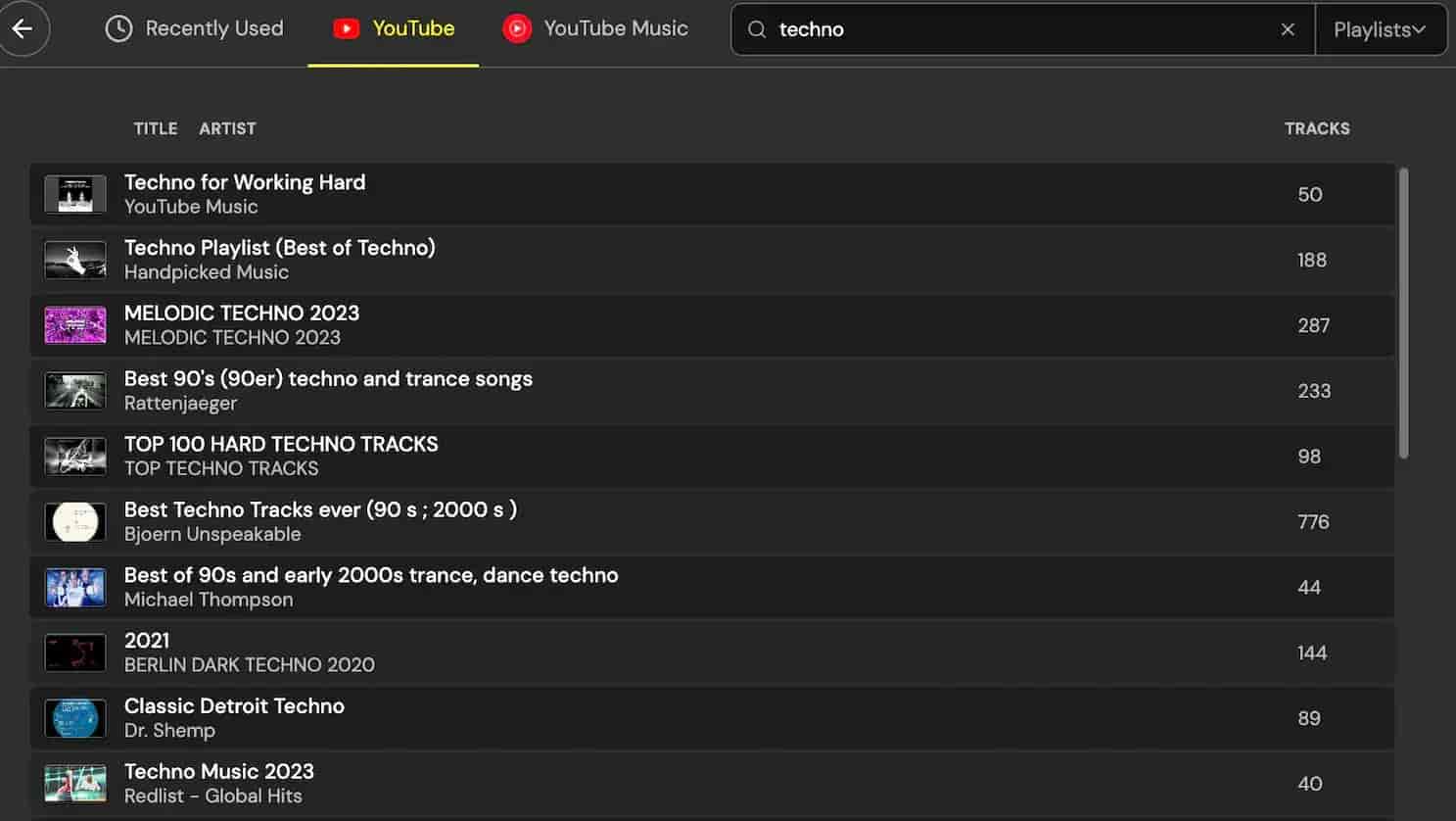Sort results by the TITLE column

[x=155, y=128]
